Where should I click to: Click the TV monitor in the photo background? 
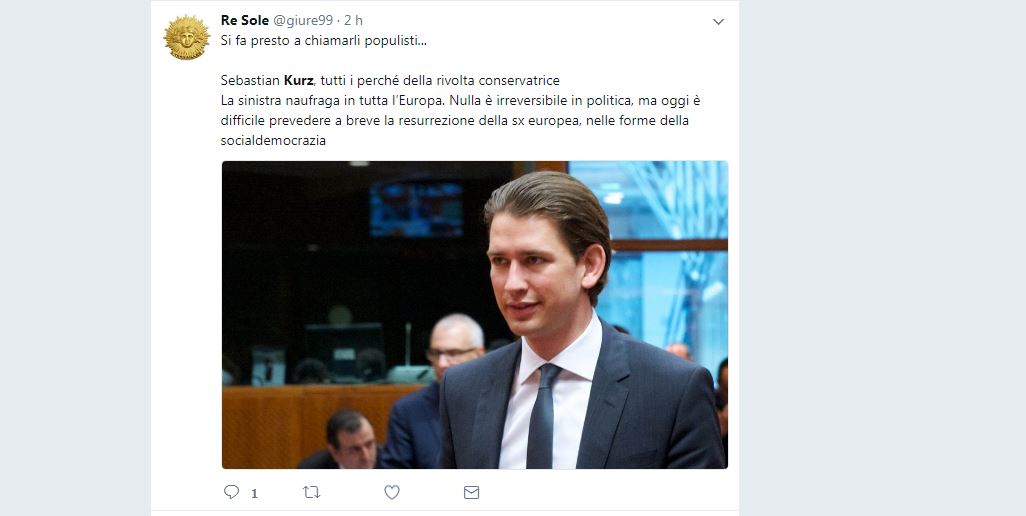416,208
